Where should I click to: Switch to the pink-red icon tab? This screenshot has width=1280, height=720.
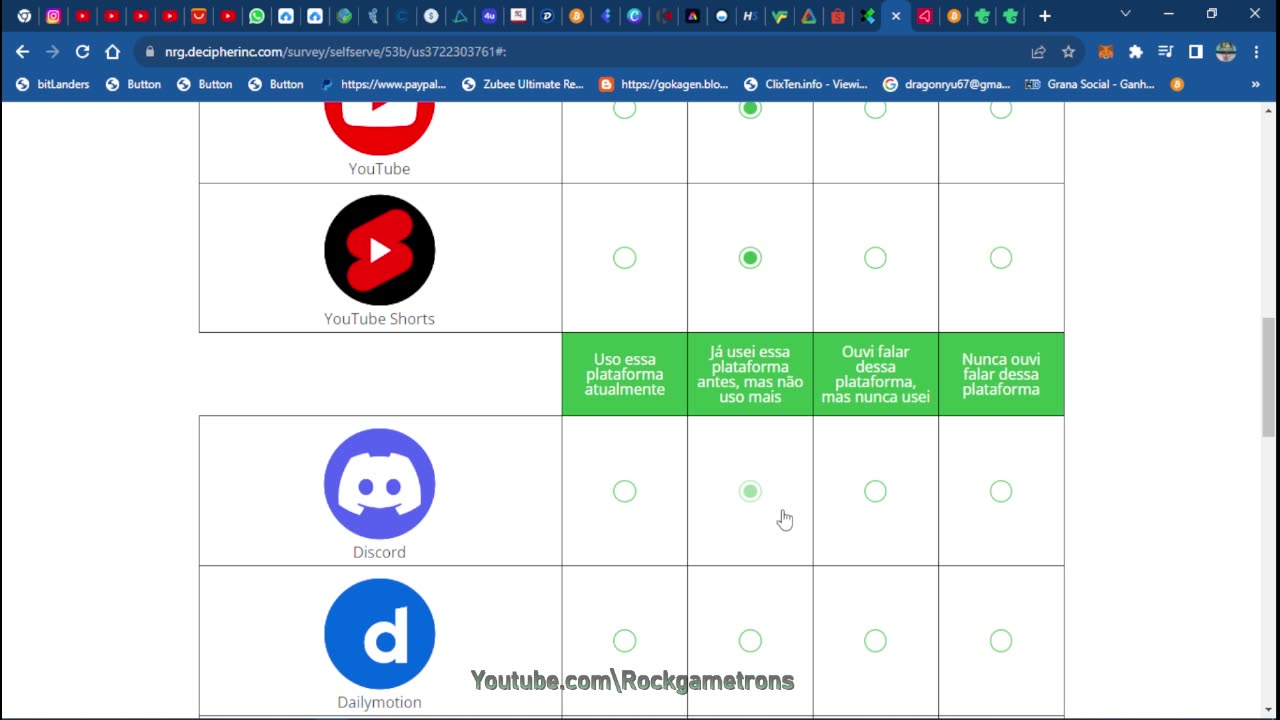pos(925,16)
